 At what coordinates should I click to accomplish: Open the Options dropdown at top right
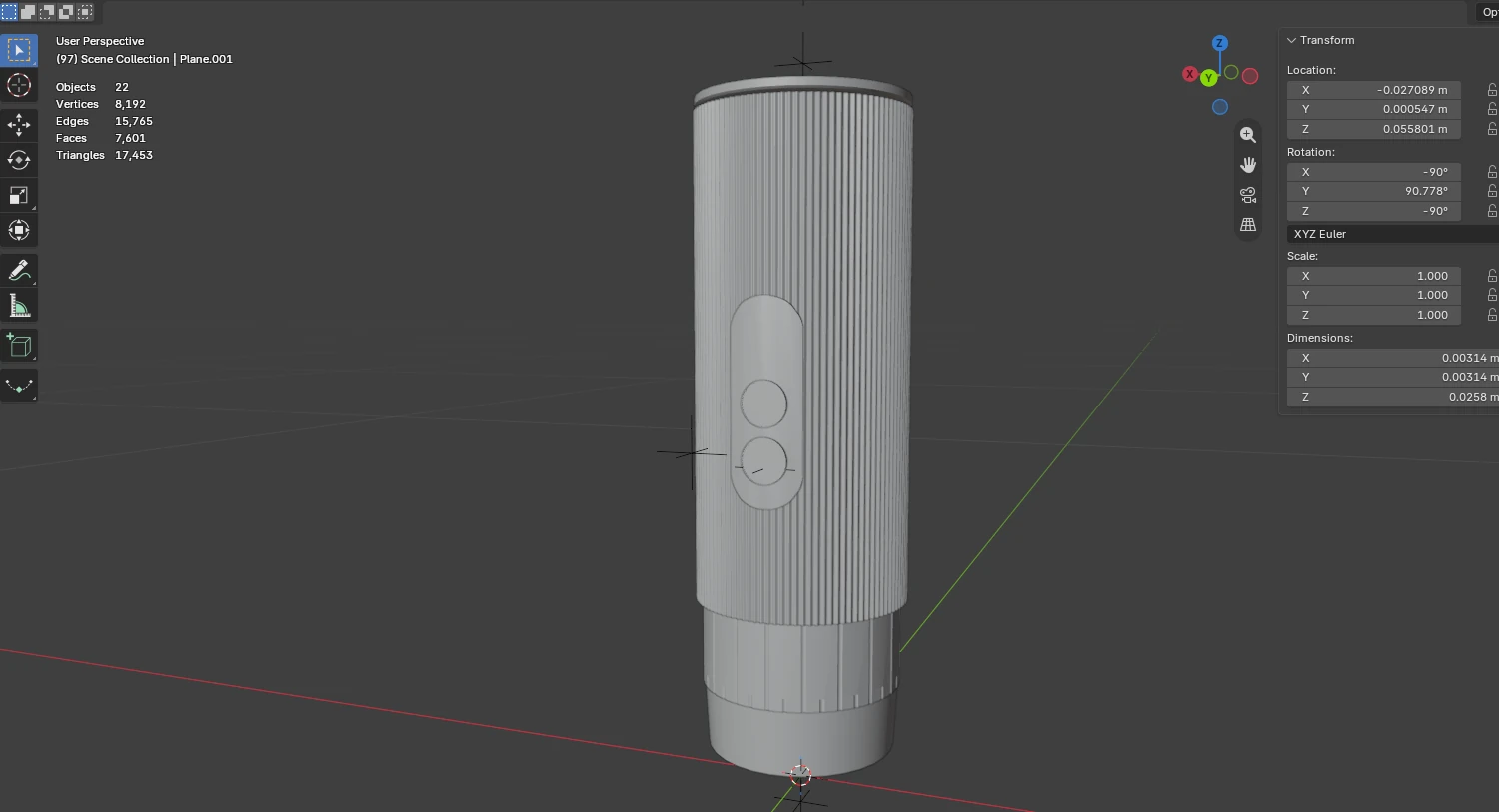pos(1488,12)
